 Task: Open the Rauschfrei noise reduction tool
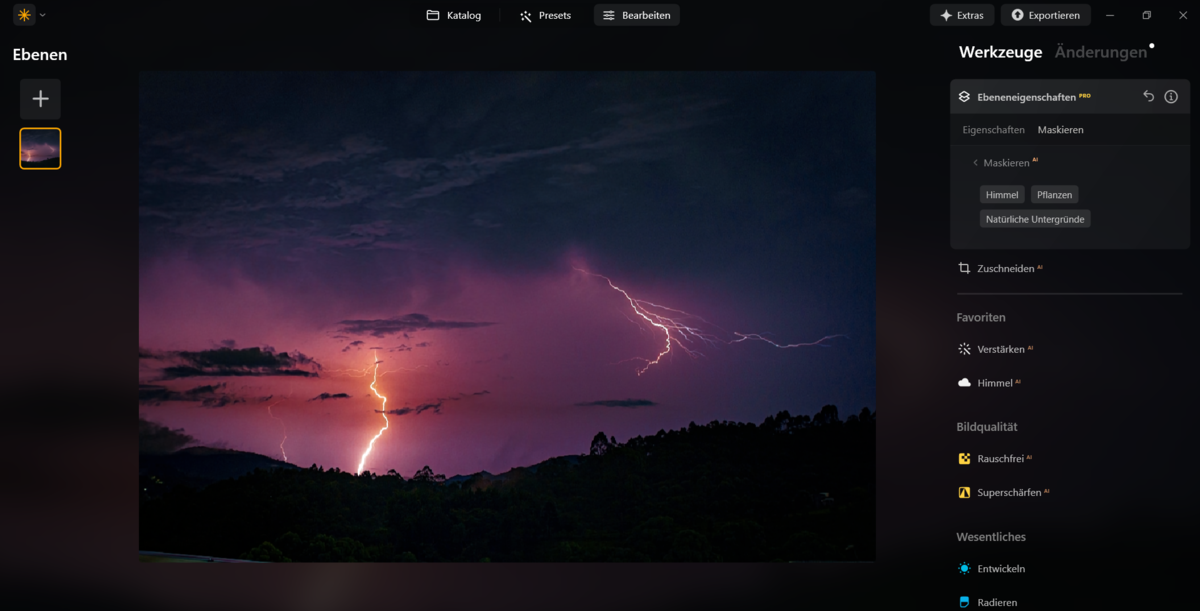[x=1000, y=459]
